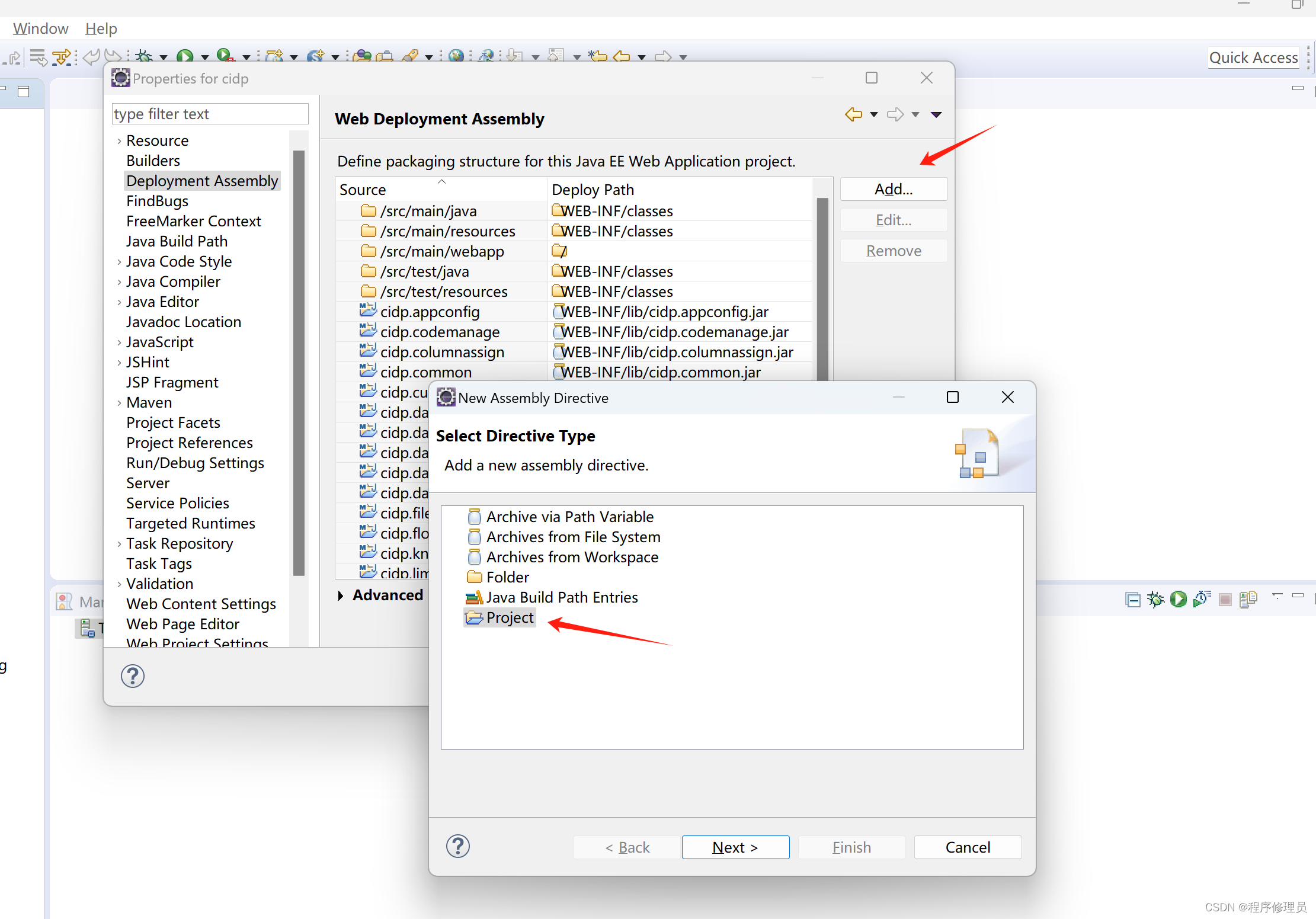This screenshot has height=919, width=1316.
Task: Open Java Build Path page
Action: [x=177, y=241]
